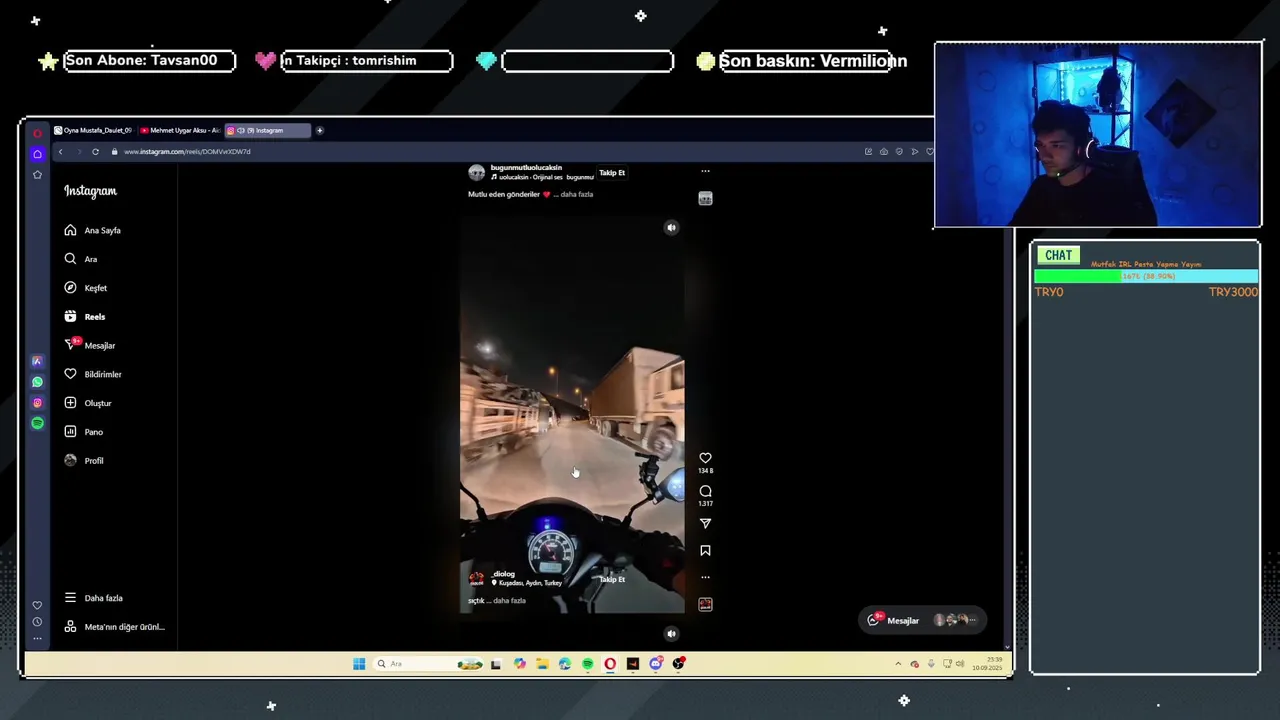Open audio thumbnail at reel bottom right

tap(705, 604)
